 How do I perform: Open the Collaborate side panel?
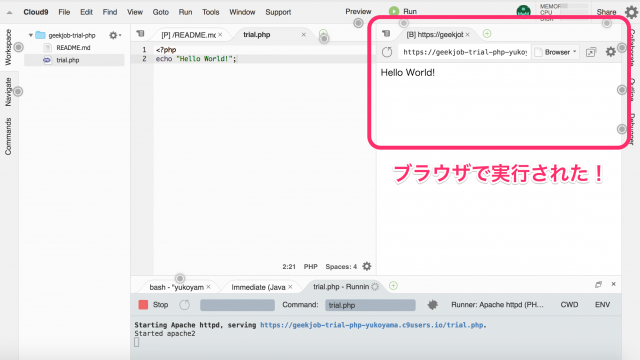tap(633, 47)
